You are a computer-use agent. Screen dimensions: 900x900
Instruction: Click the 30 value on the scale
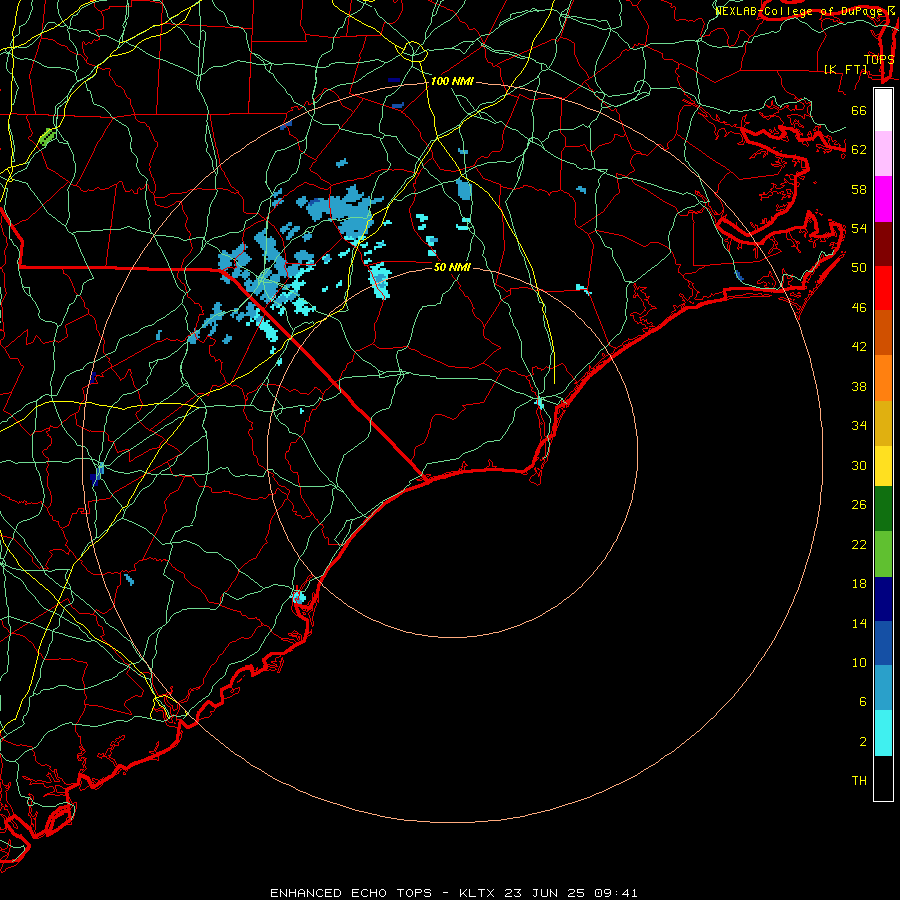point(859,465)
